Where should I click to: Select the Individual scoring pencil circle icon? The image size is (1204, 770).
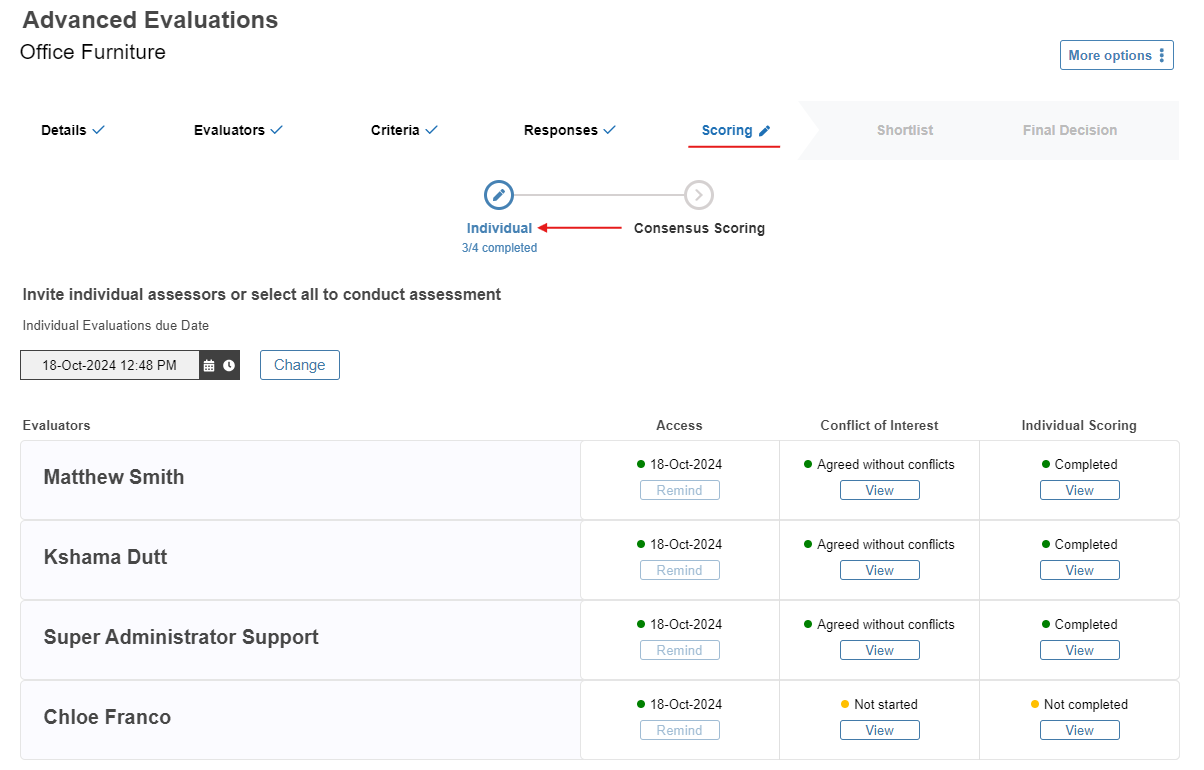click(499, 195)
